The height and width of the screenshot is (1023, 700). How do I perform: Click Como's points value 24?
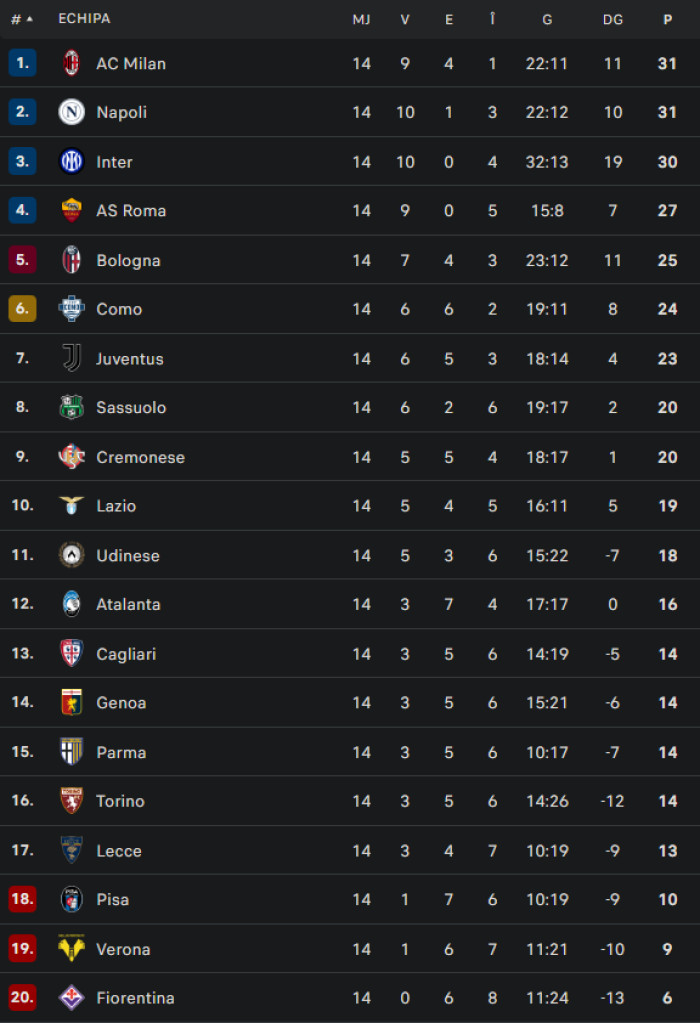pos(667,309)
